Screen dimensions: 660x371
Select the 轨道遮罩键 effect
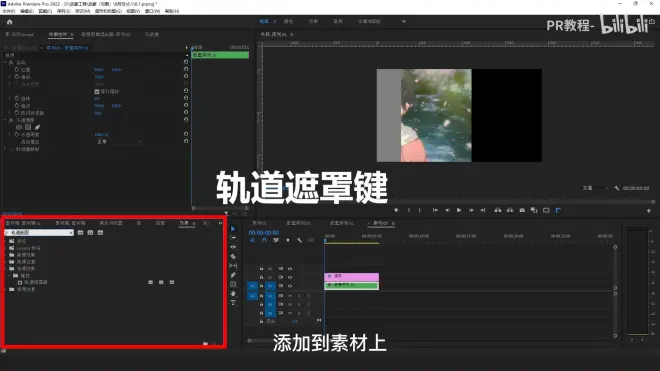pos(36,282)
